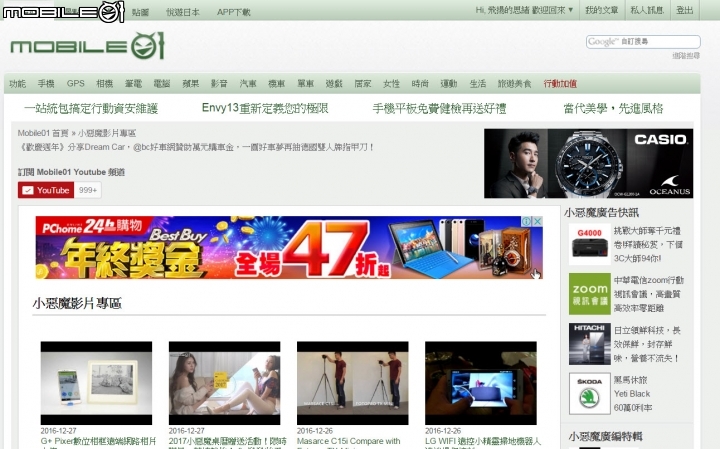Open the 悅遊日本 top link
The height and width of the screenshot is (449, 720).
pyautogui.click(x=183, y=12)
